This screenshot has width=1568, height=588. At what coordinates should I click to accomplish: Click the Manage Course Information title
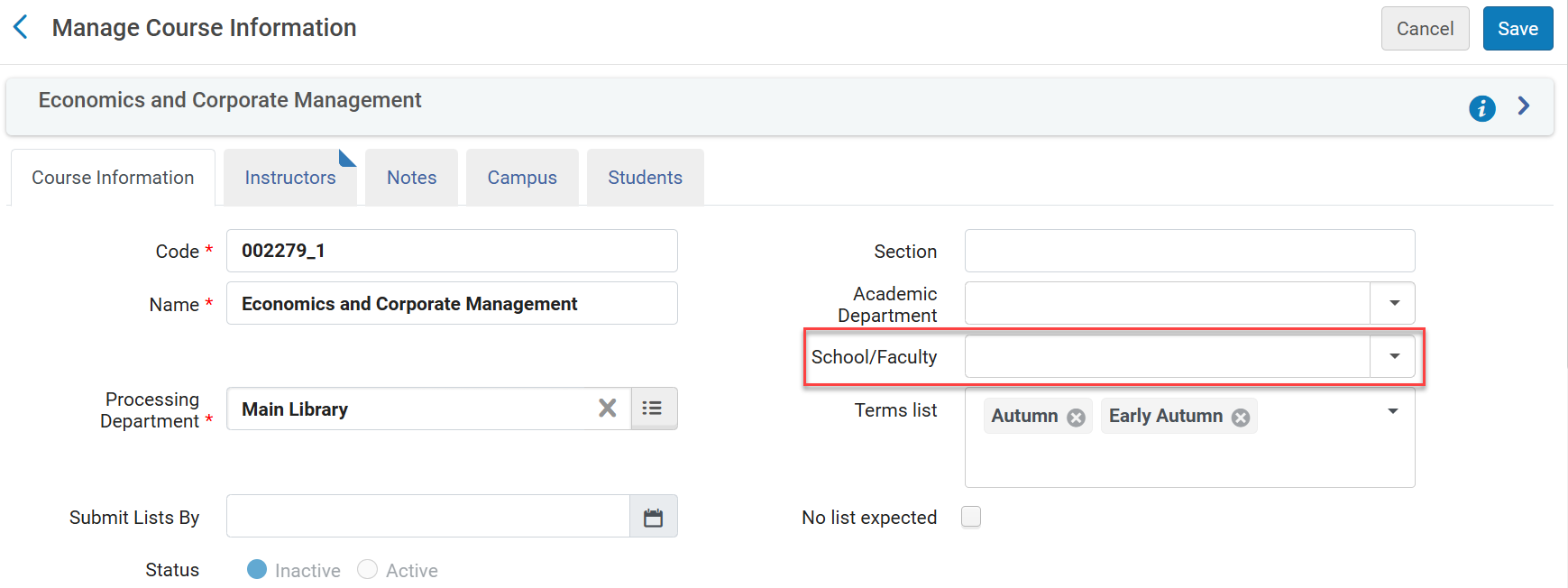[204, 28]
